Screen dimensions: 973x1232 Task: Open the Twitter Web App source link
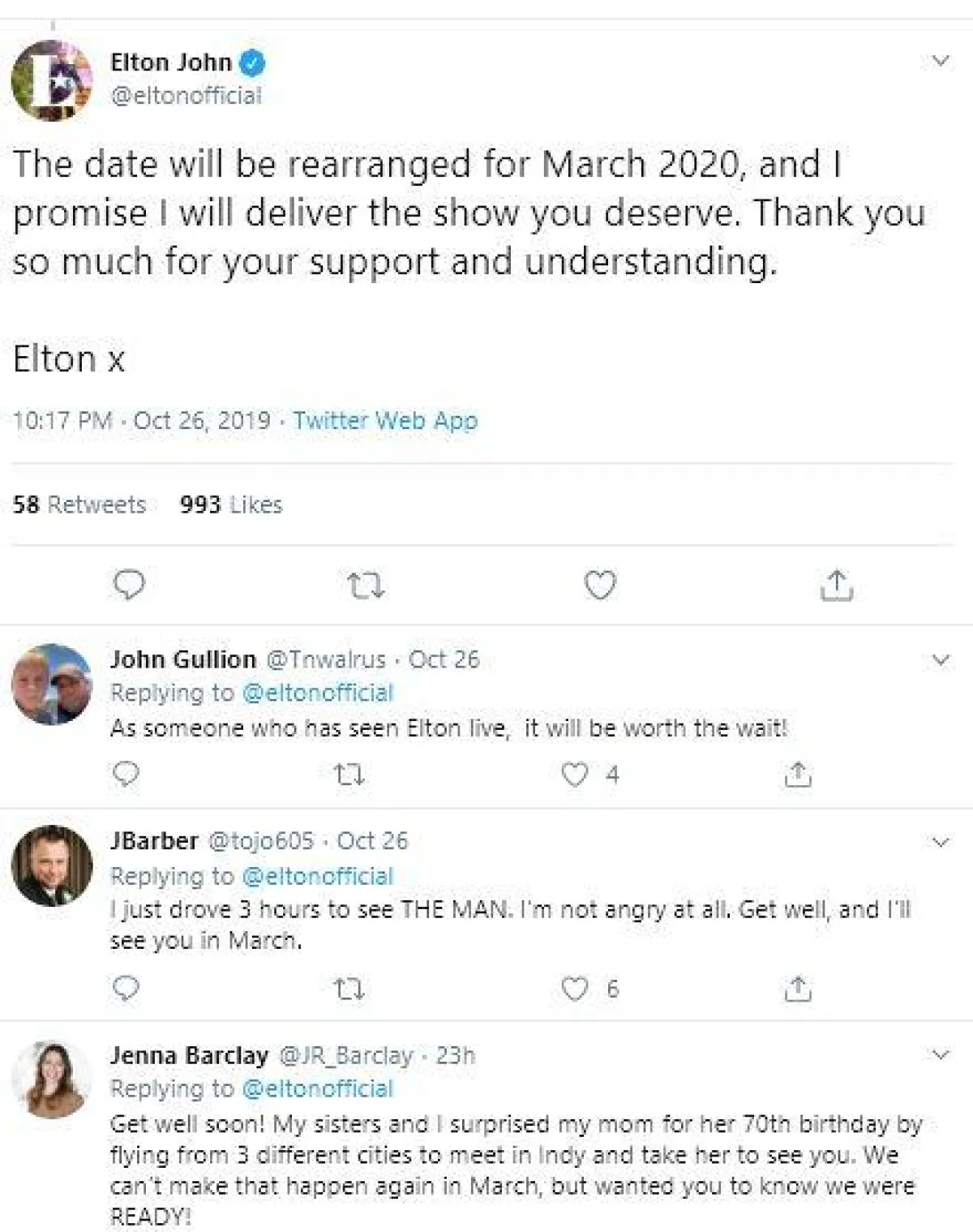pyautogui.click(x=385, y=420)
